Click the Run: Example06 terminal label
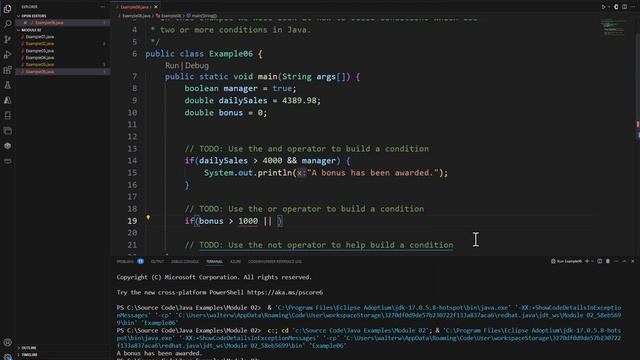This screenshot has height=360, width=640. (x=567, y=261)
